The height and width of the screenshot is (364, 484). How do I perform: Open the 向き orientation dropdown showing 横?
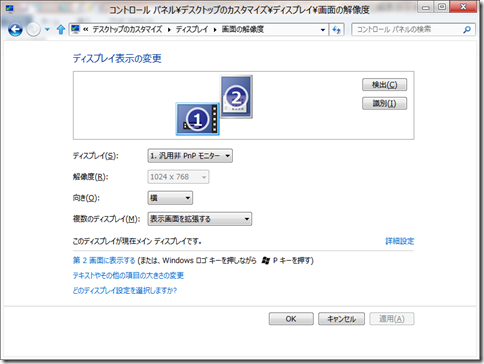tap(170, 198)
